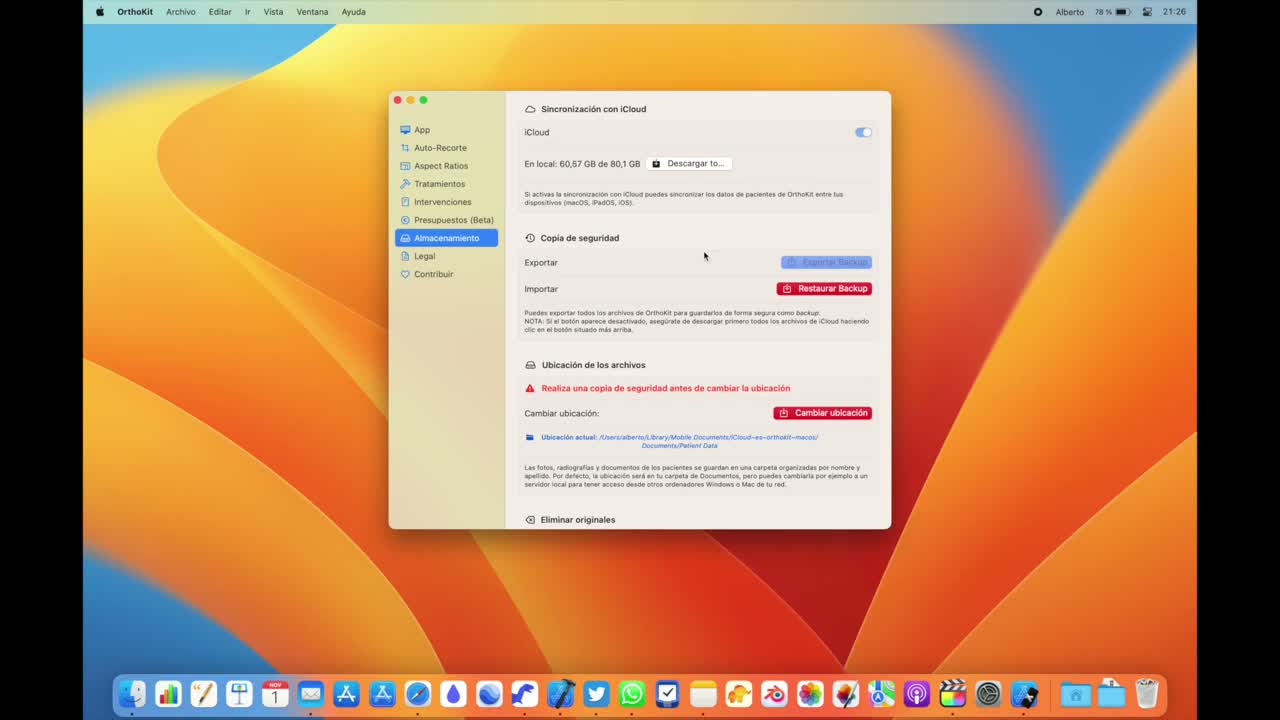Open Pages from the Dock
This screenshot has height=720, width=1280.
tap(203, 693)
